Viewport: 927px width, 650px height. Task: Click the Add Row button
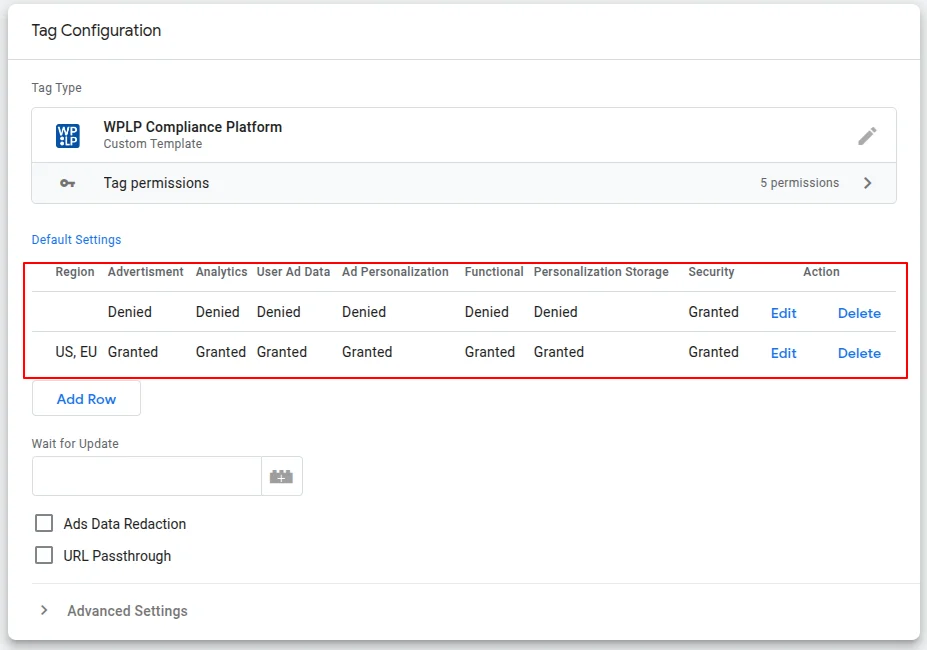click(x=86, y=398)
